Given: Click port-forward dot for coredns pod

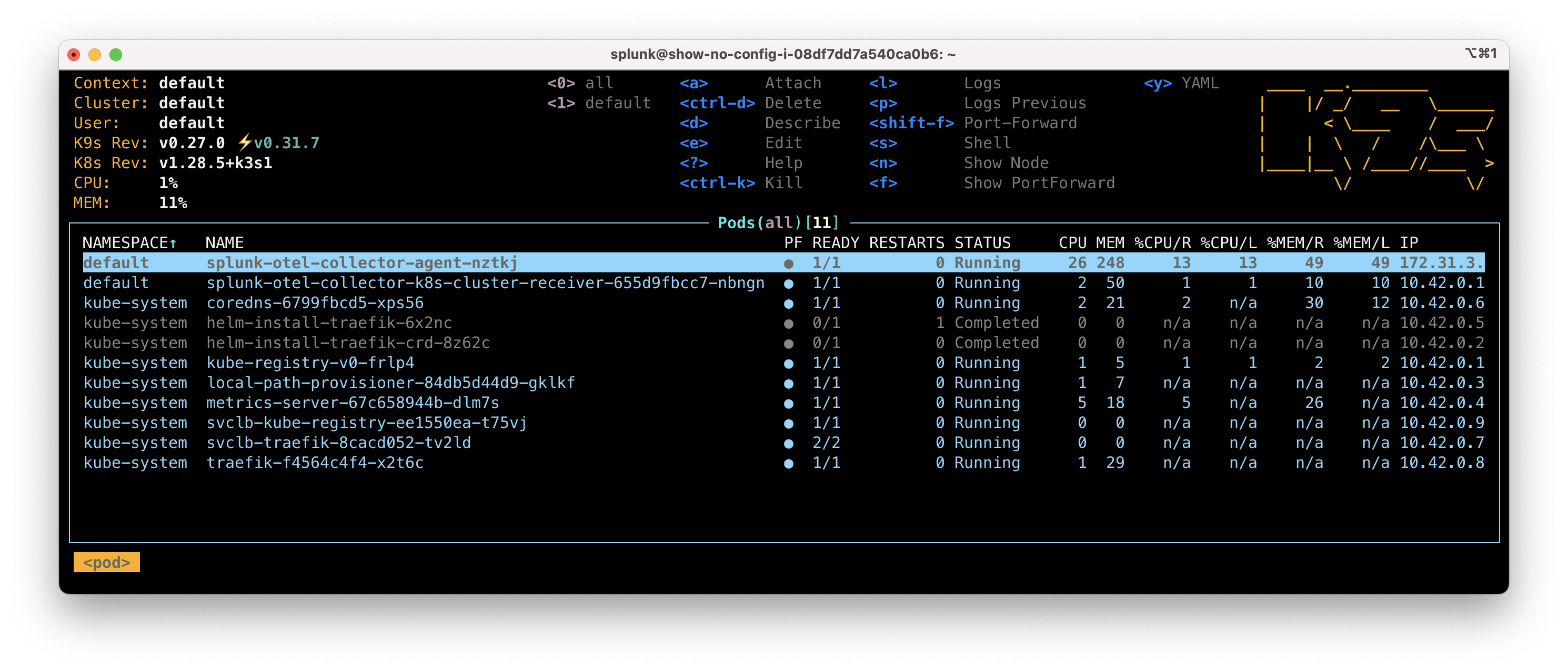Looking at the screenshot, I should click(788, 303).
